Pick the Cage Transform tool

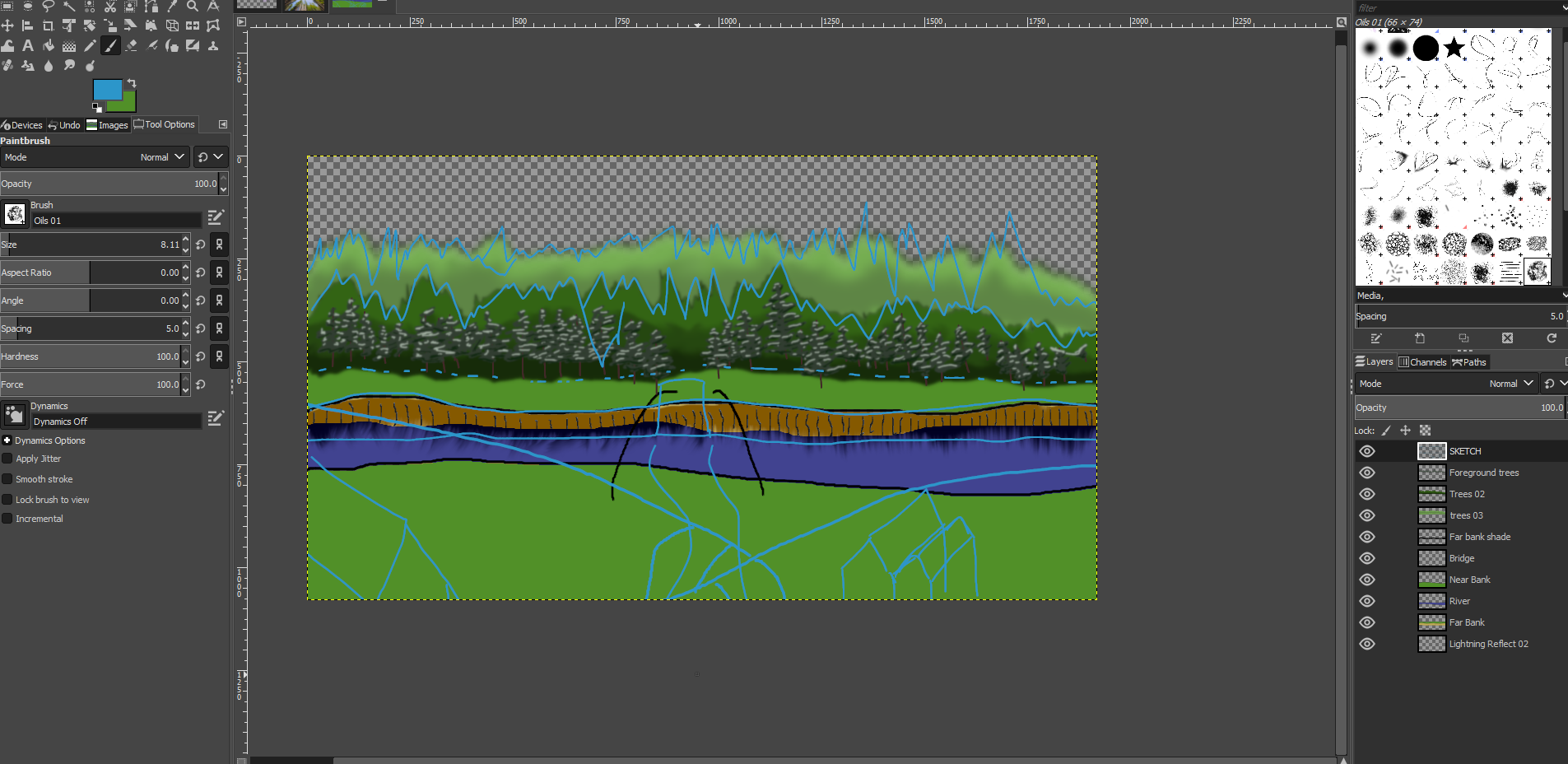tap(213, 26)
